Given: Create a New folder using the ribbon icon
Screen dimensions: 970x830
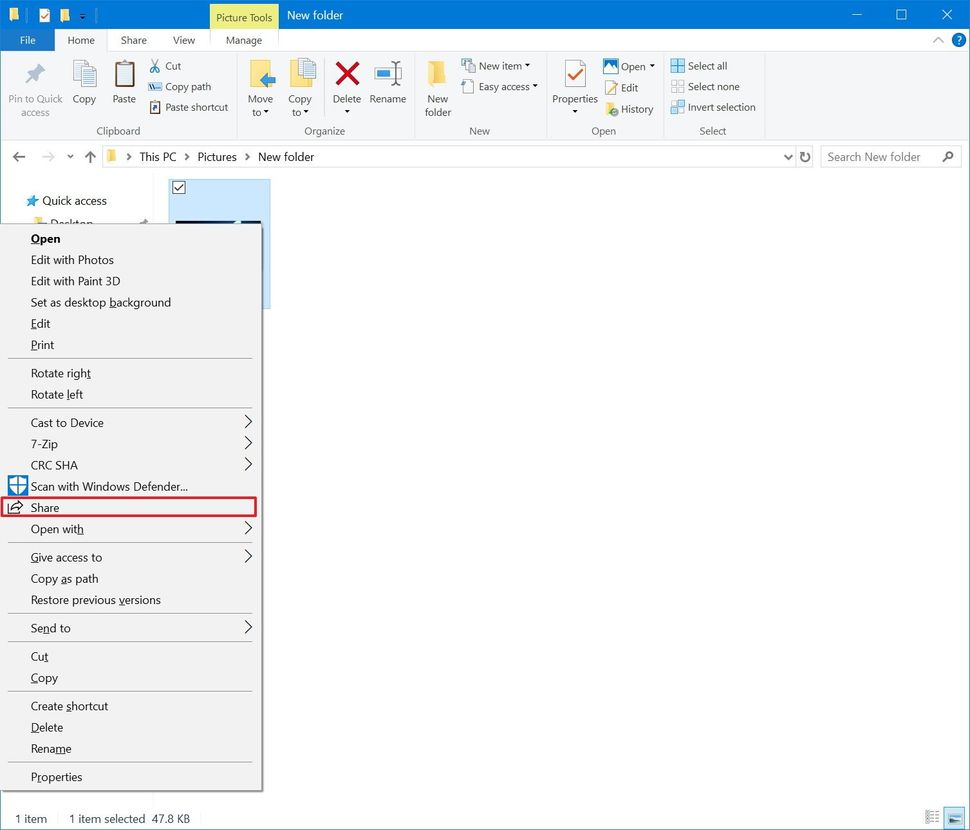Looking at the screenshot, I should tap(437, 87).
